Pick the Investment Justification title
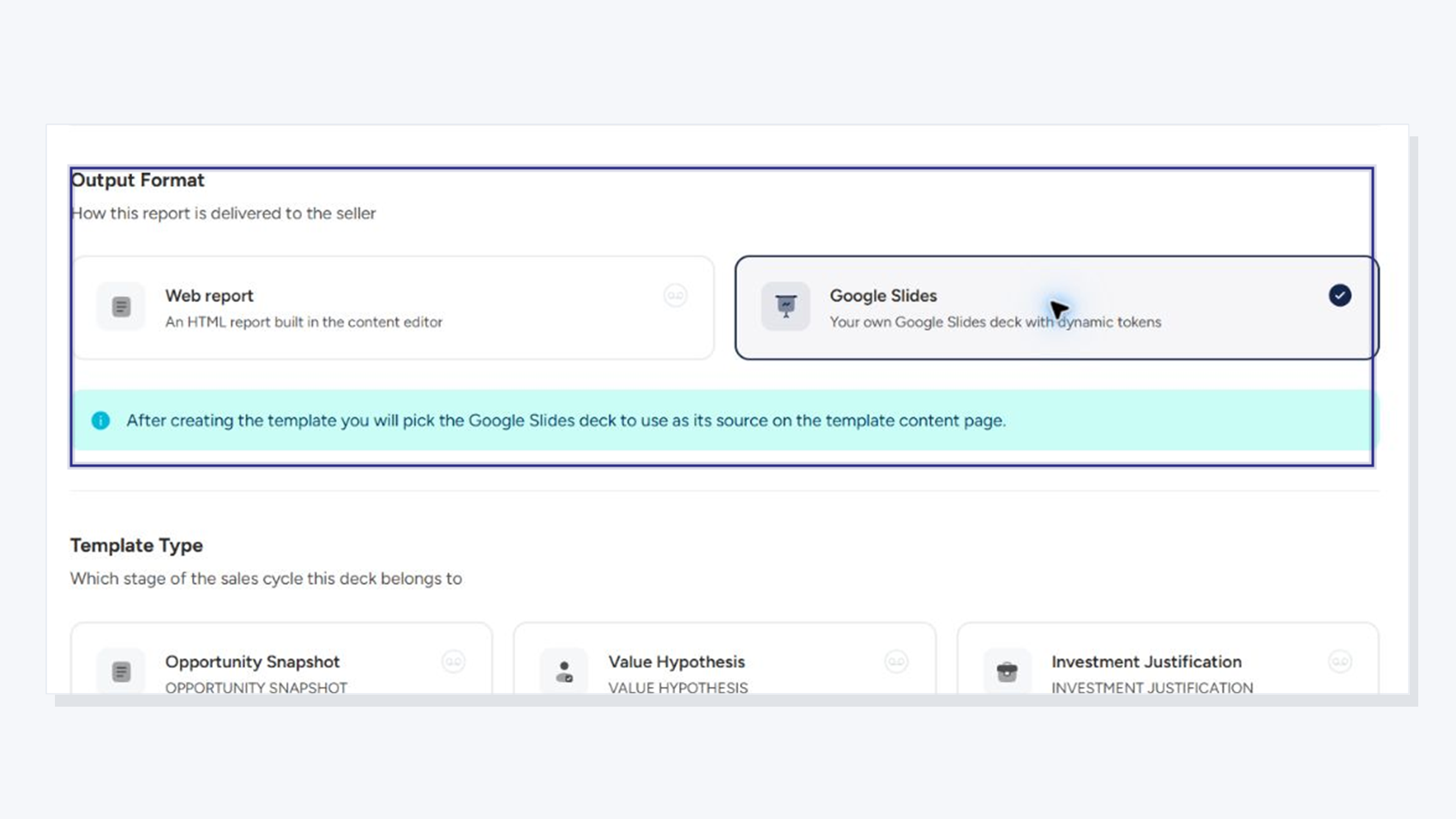The image size is (1456, 819). (x=1146, y=662)
